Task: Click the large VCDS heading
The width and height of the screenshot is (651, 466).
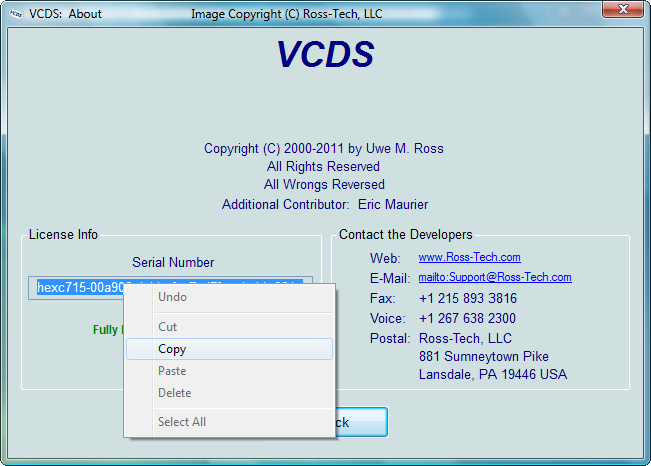Action: (x=326, y=54)
